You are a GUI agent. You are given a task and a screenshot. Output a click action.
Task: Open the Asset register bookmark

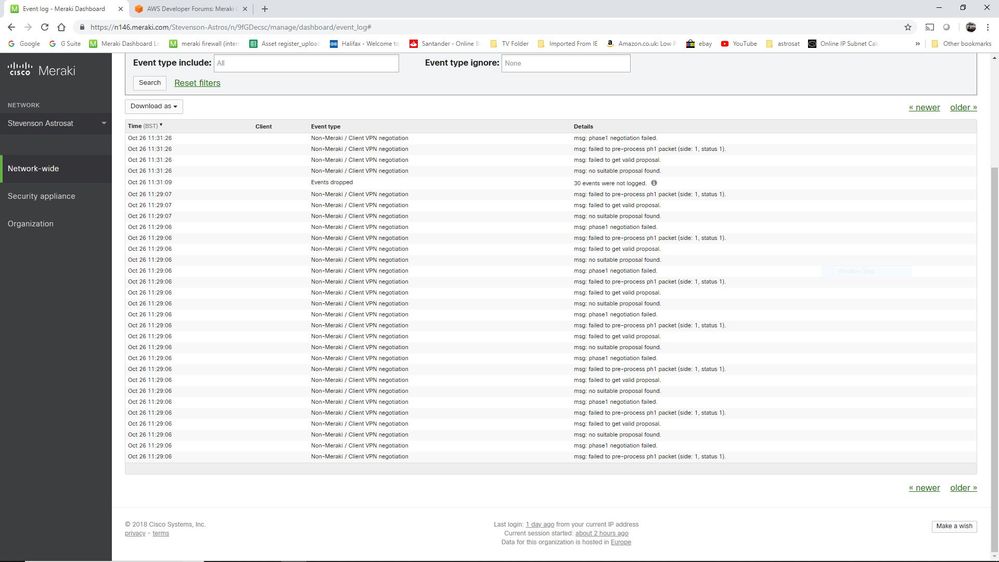(284, 44)
